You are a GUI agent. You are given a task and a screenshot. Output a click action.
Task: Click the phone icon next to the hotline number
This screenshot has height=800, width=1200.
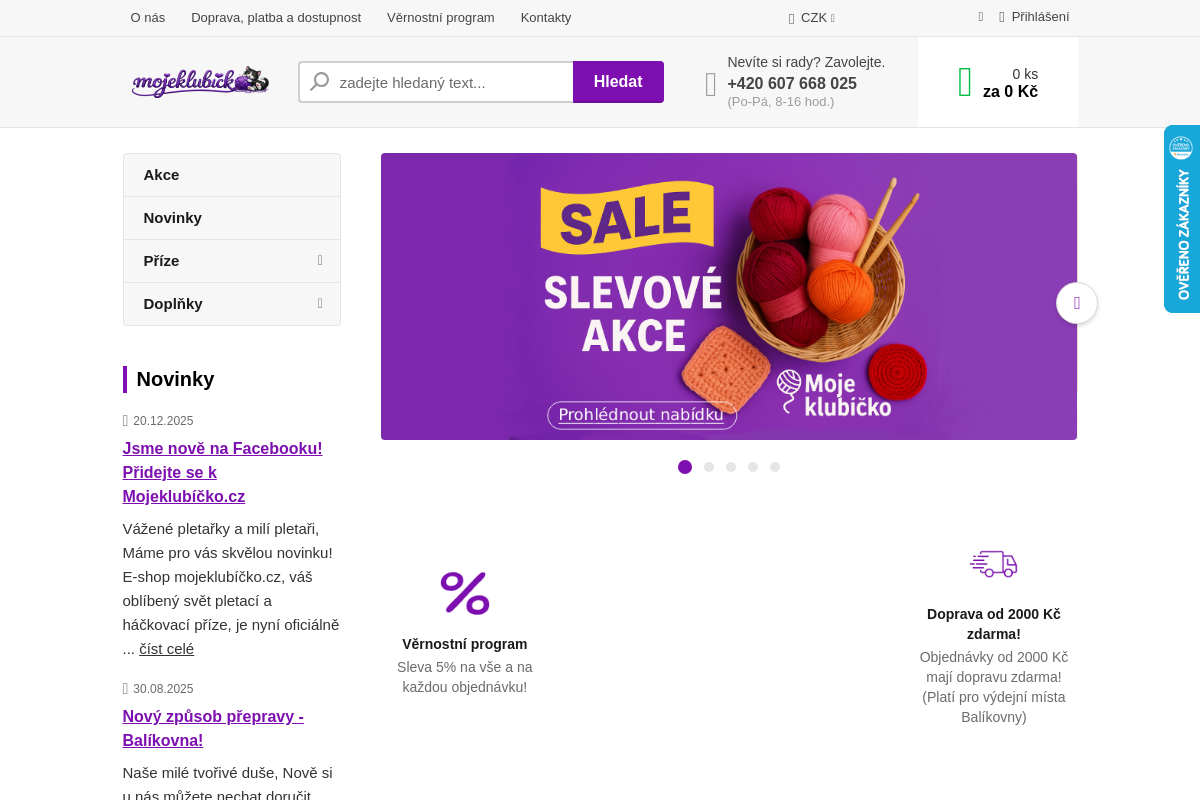710,84
